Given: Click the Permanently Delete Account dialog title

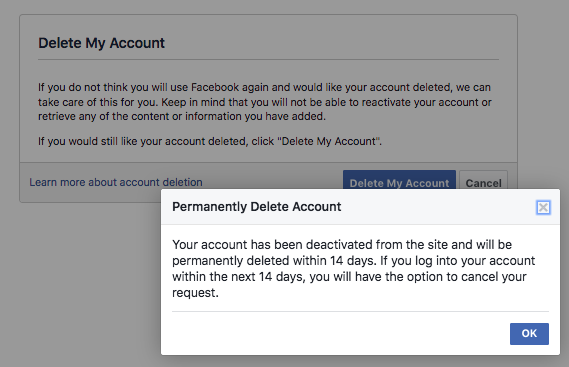Looking at the screenshot, I should (257, 207).
